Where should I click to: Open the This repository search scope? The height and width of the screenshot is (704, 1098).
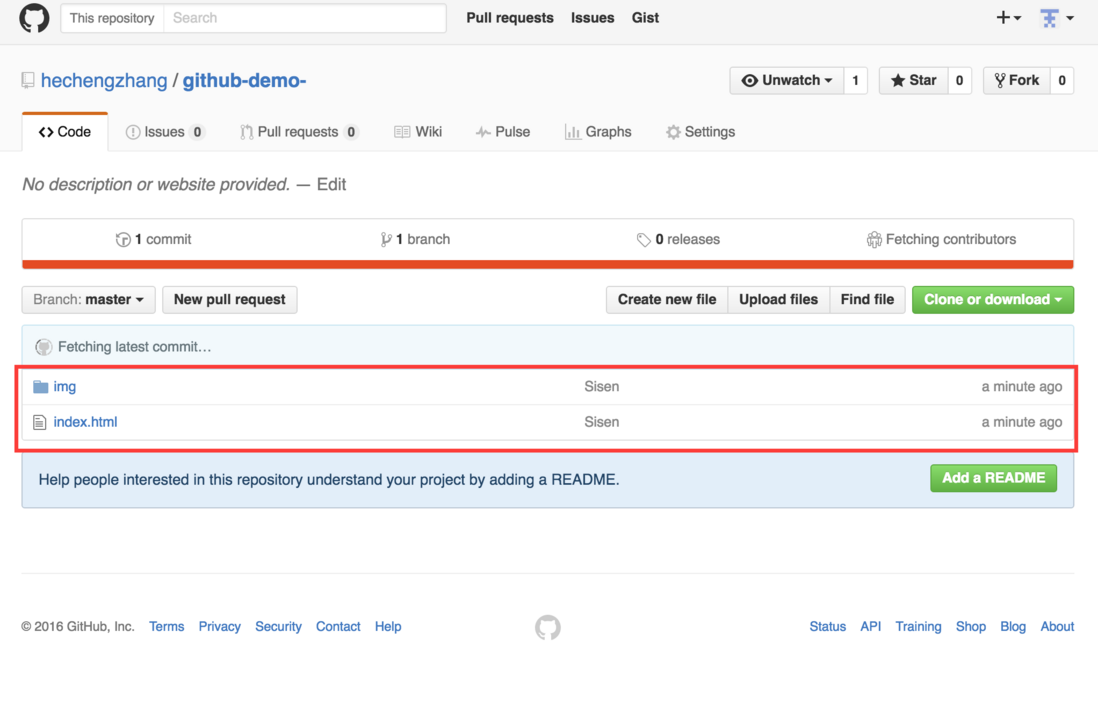[112, 18]
